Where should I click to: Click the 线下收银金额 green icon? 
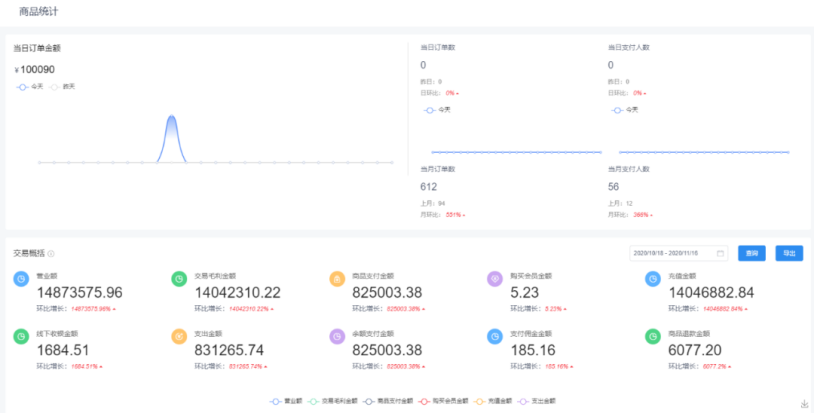[20, 337]
